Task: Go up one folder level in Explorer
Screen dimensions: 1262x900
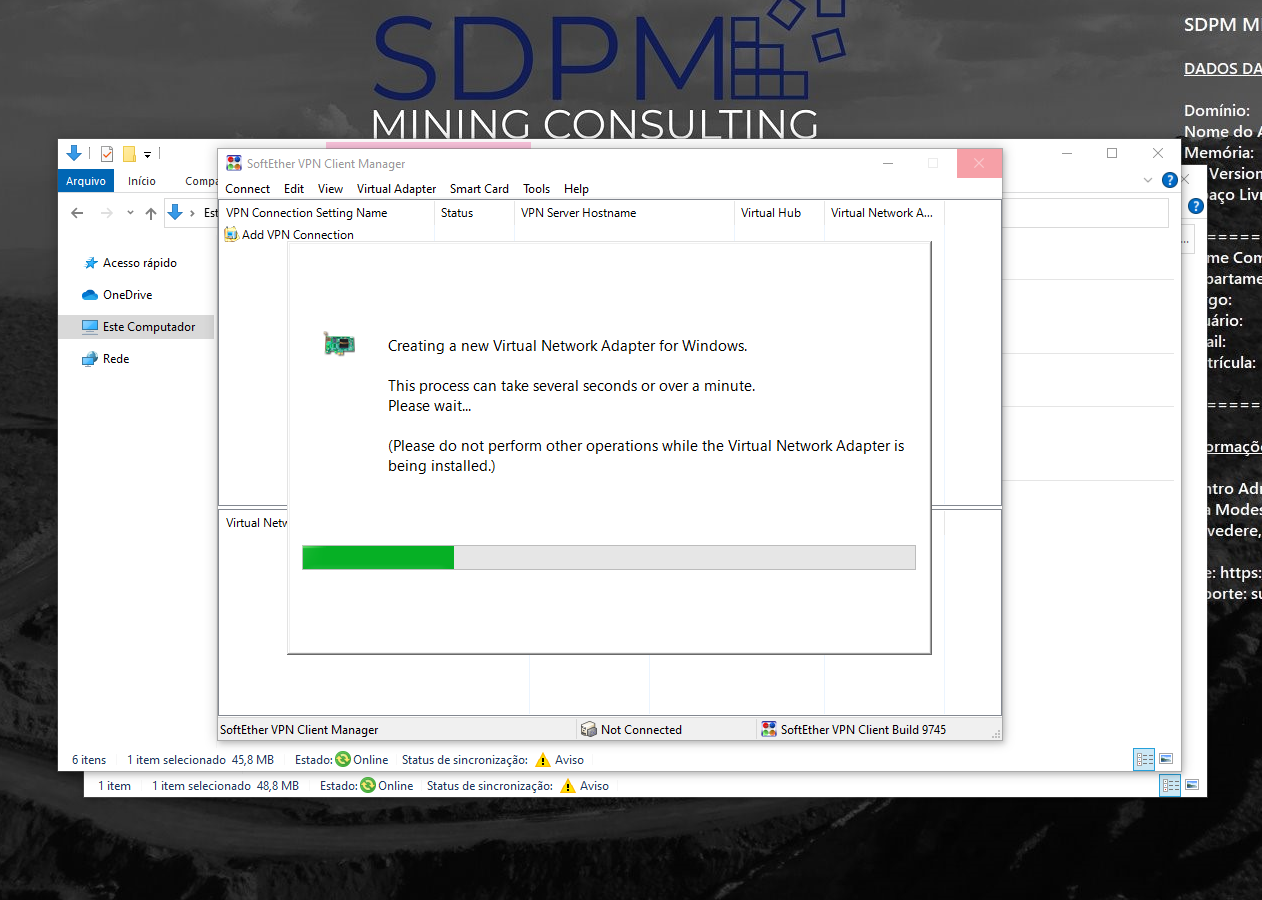Action: (151, 213)
